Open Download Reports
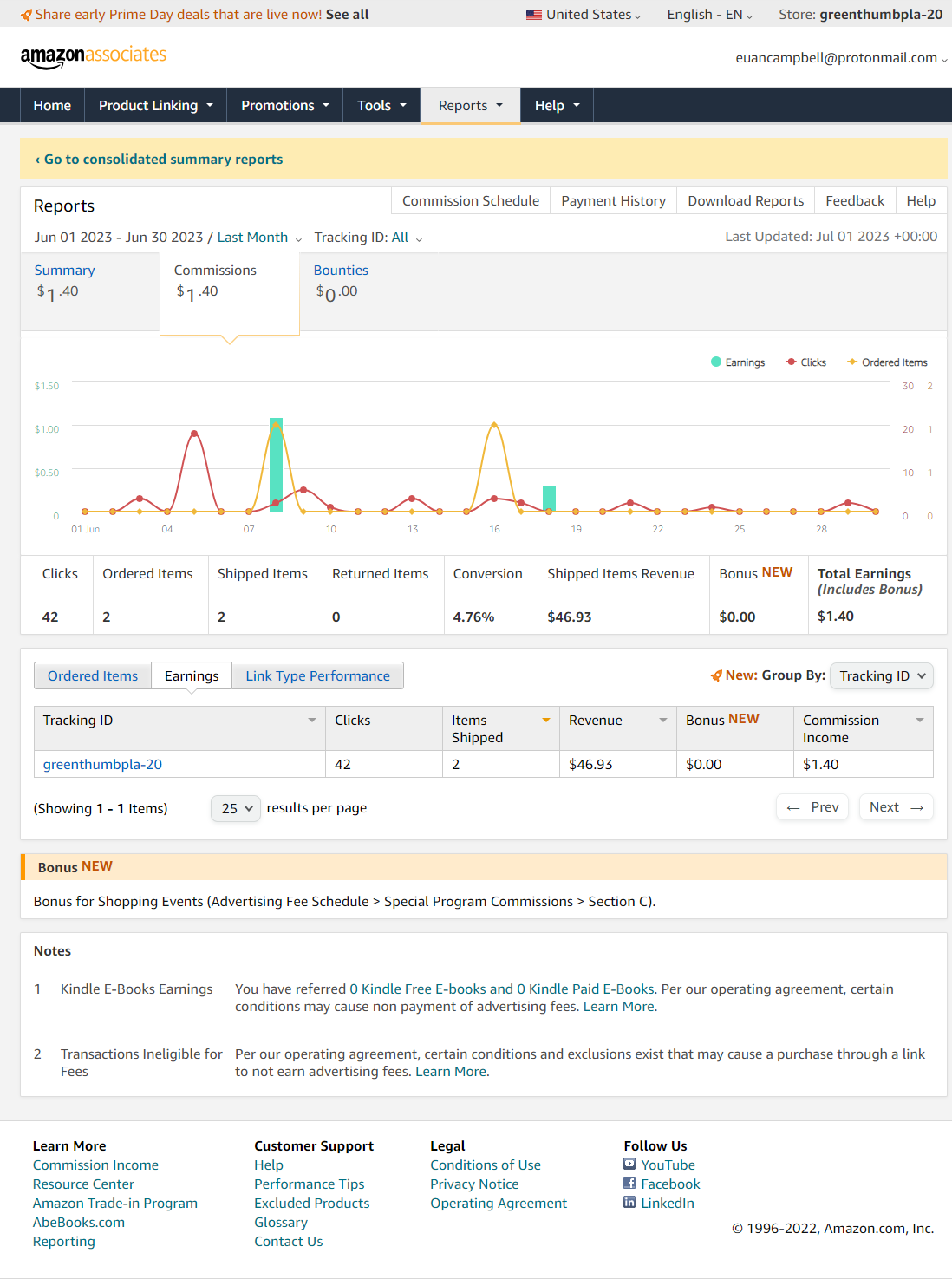The width and height of the screenshot is (952, 1279). pos(746,200)
